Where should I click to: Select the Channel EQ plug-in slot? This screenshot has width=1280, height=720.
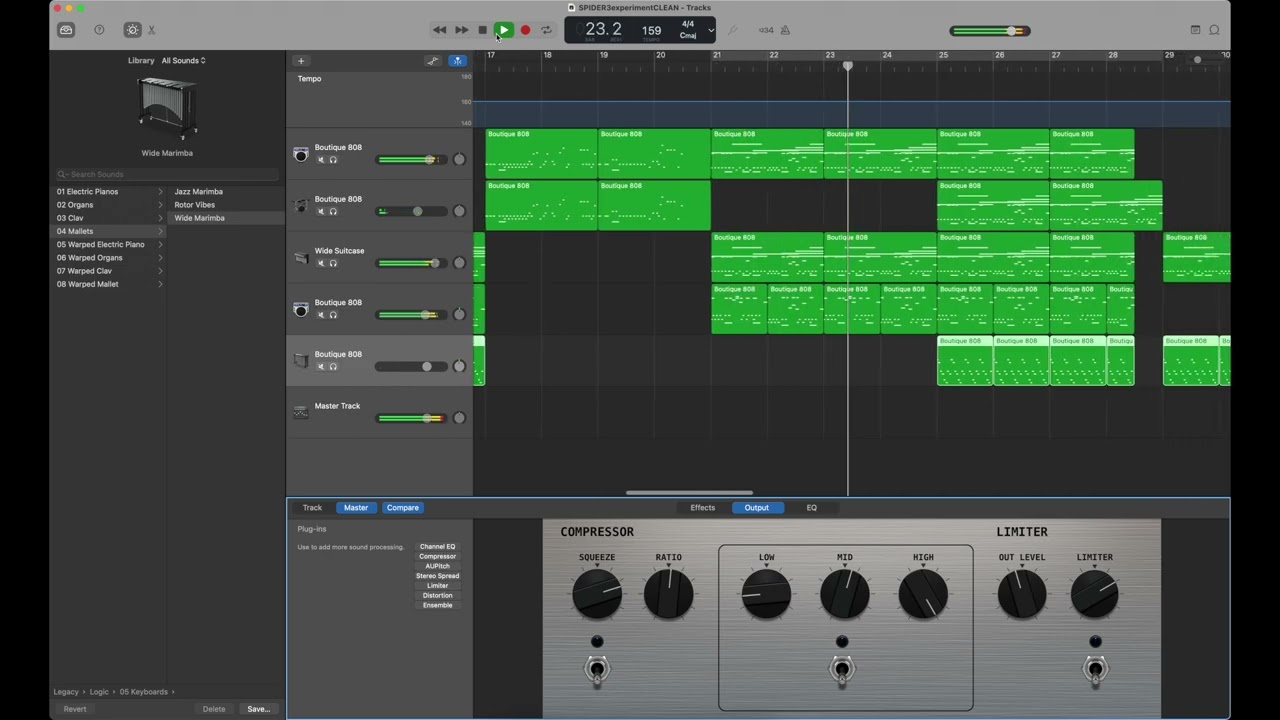pyautogui.click(x=438, y=547)
